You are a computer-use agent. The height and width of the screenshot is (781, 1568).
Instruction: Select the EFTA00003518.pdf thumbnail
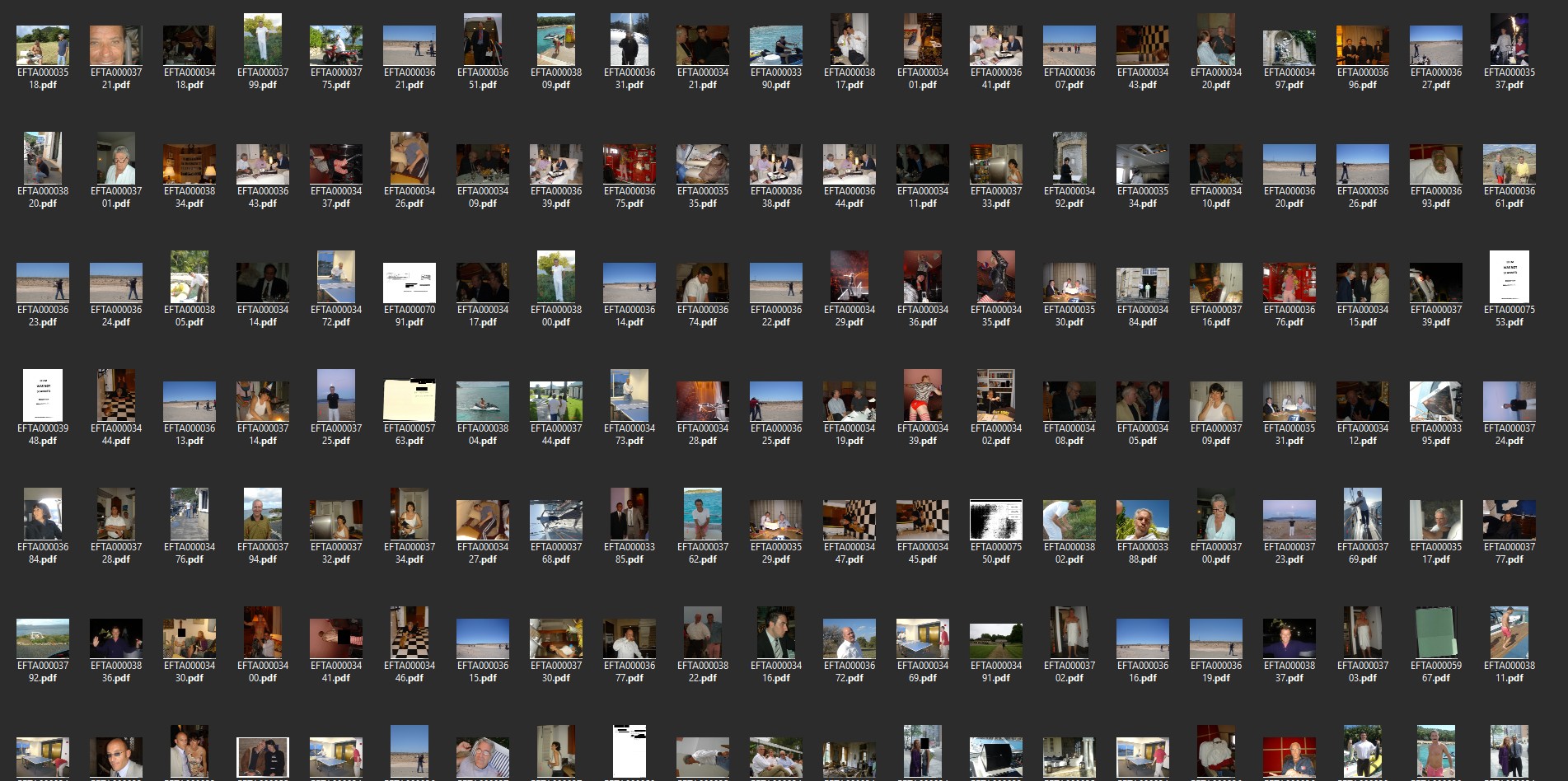(43, 45)
